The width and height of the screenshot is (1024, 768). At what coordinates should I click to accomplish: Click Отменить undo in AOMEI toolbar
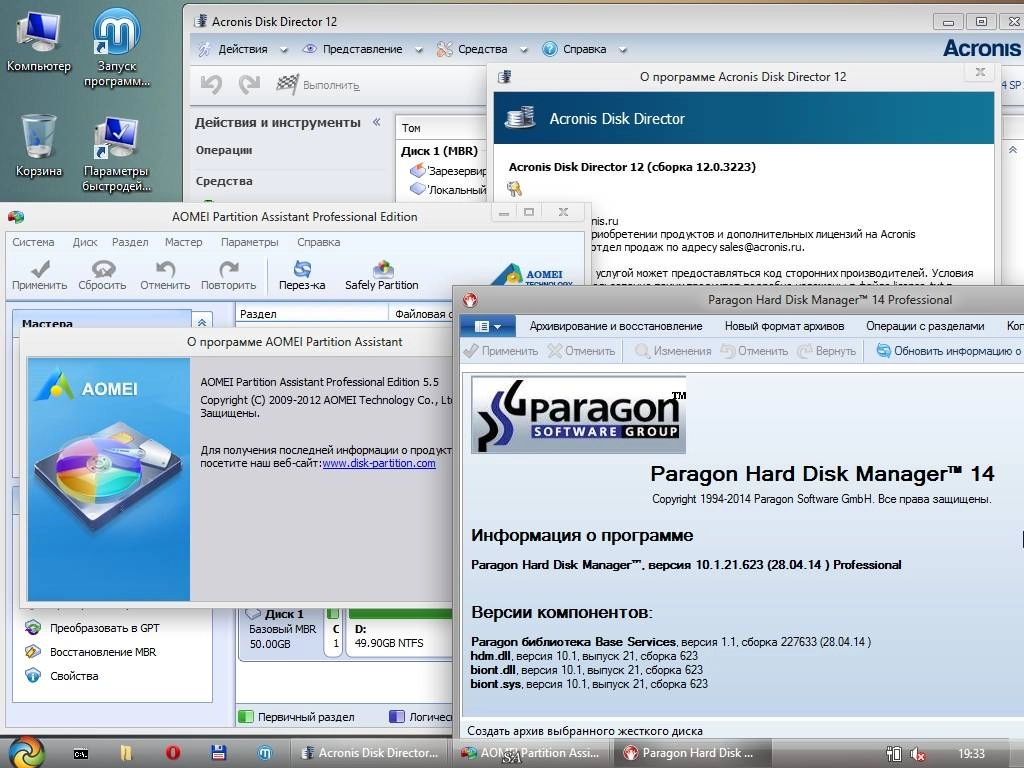[165, 275]
